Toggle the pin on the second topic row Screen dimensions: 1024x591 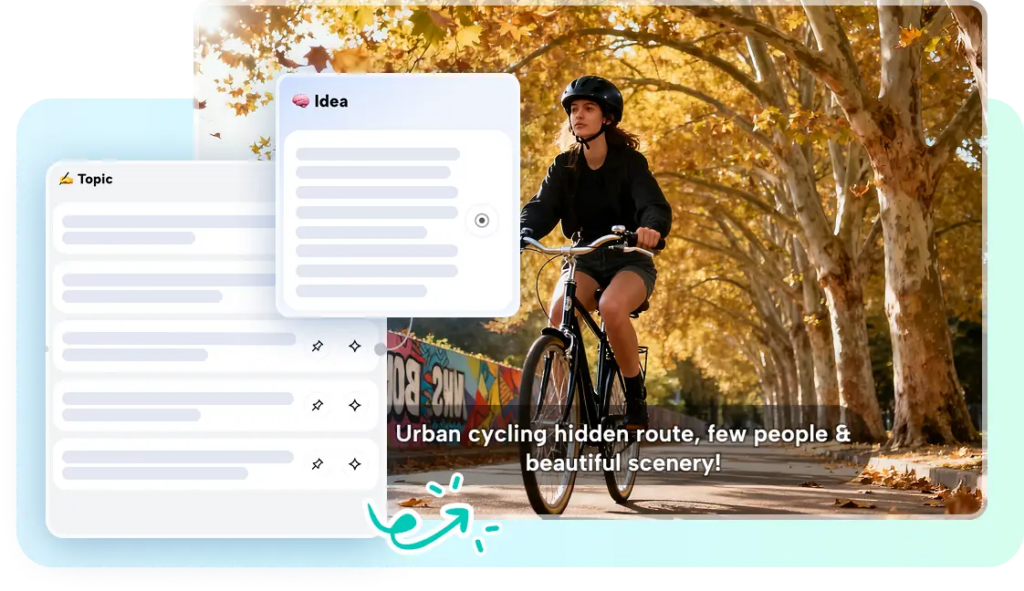pyautogui.click(x=317, y=405)
